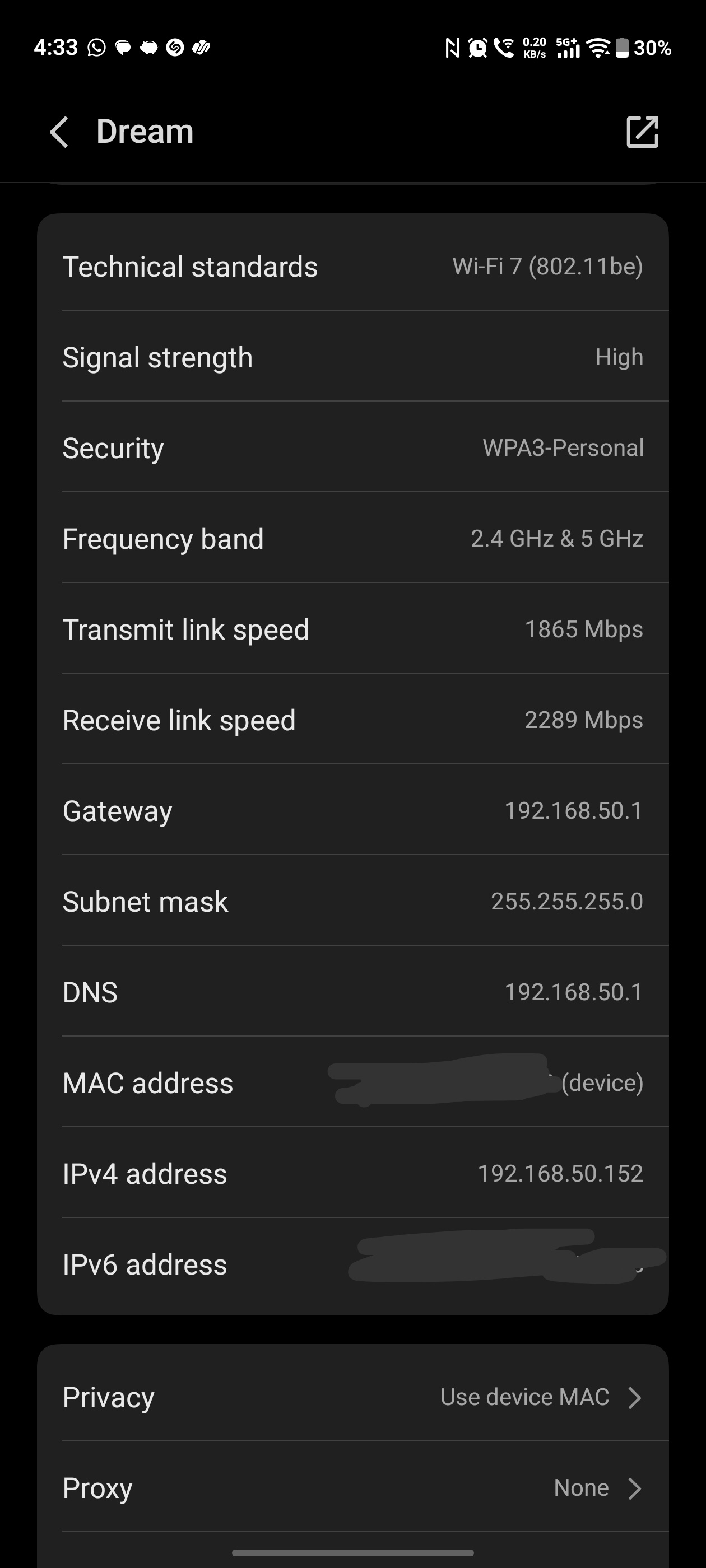Image resolution: width=706 pixels, height=1568 pixels.
Task: Tap the WhatsApp notification icon
Action: (96, 48)
